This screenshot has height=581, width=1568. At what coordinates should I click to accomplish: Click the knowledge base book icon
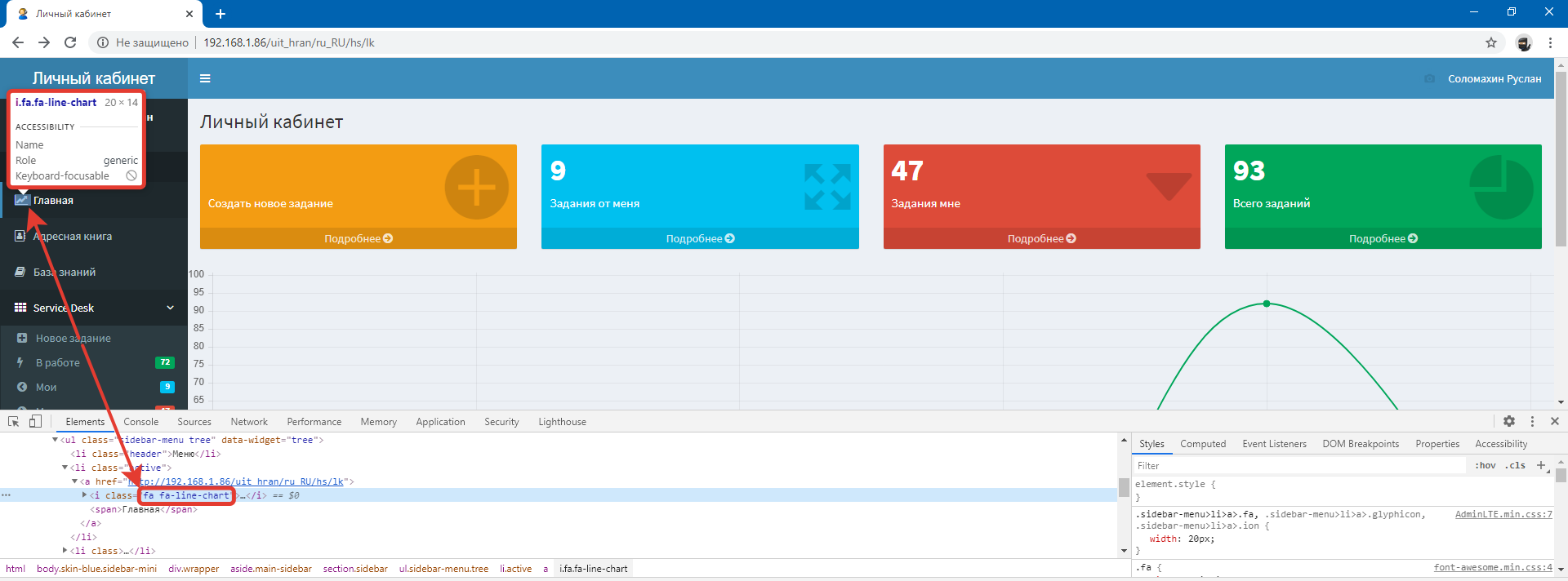point(20,272)
